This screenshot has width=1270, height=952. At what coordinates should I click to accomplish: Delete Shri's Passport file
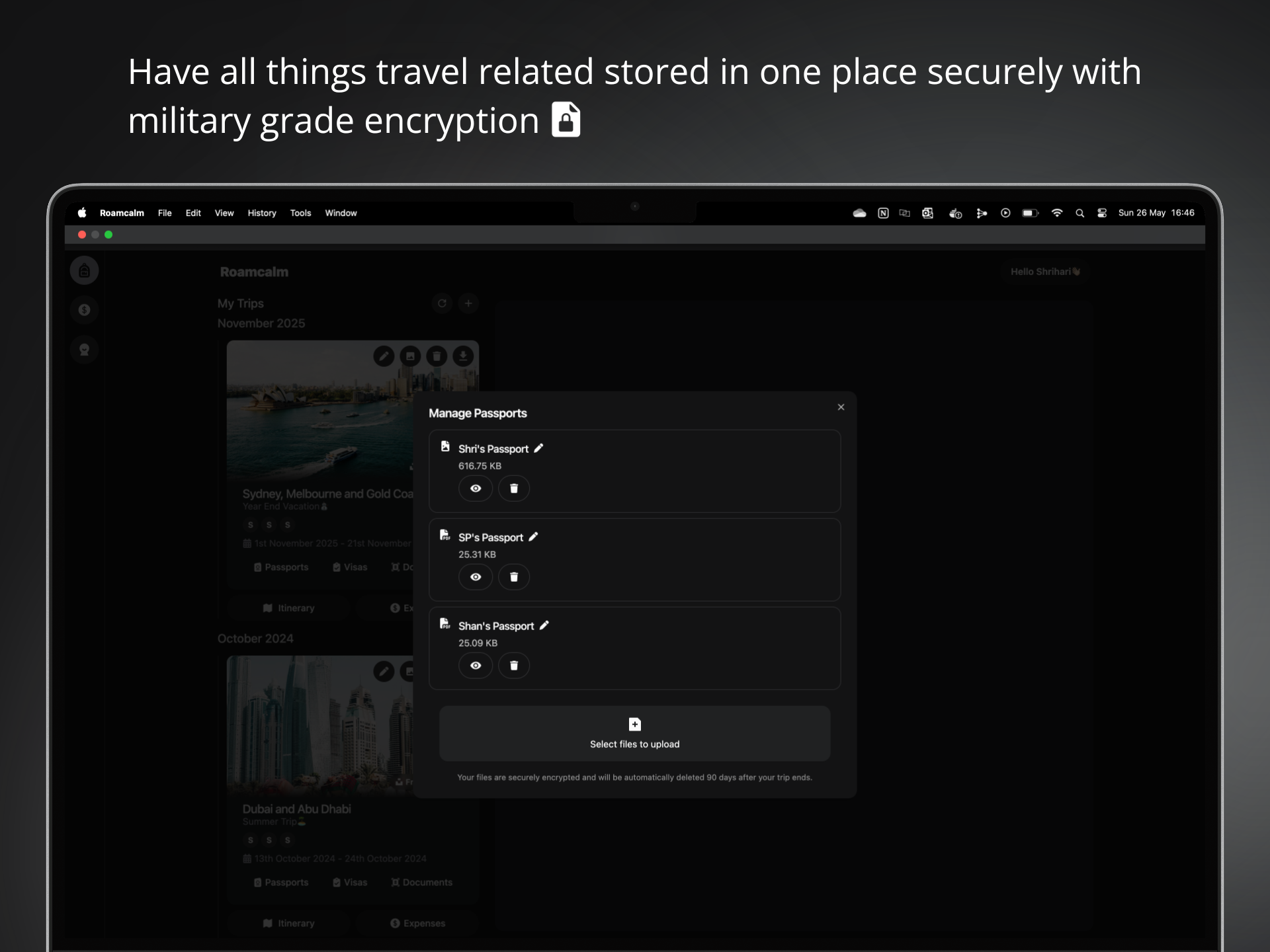(x=514, y=489)
